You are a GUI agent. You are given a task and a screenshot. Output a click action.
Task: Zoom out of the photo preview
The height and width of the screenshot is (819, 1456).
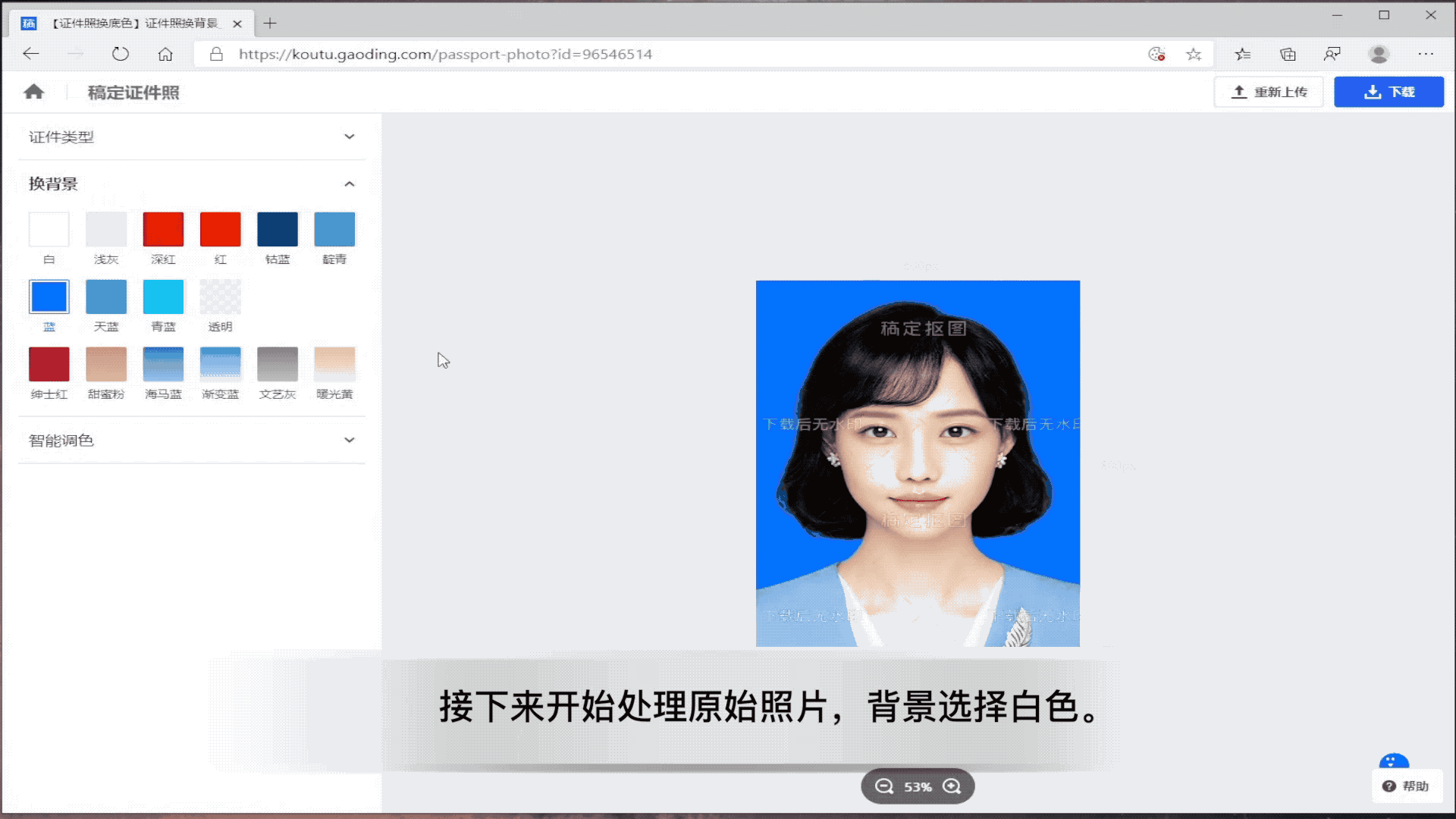pos(883,786)
